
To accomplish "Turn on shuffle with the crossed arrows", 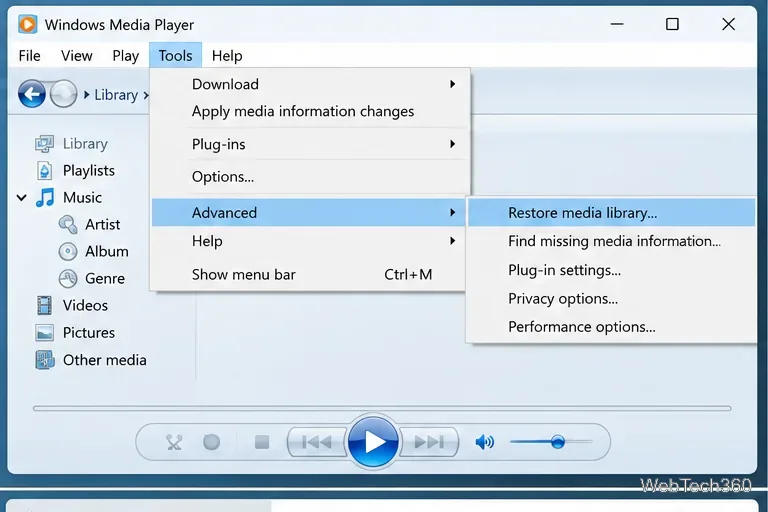I will coord(174,442).
